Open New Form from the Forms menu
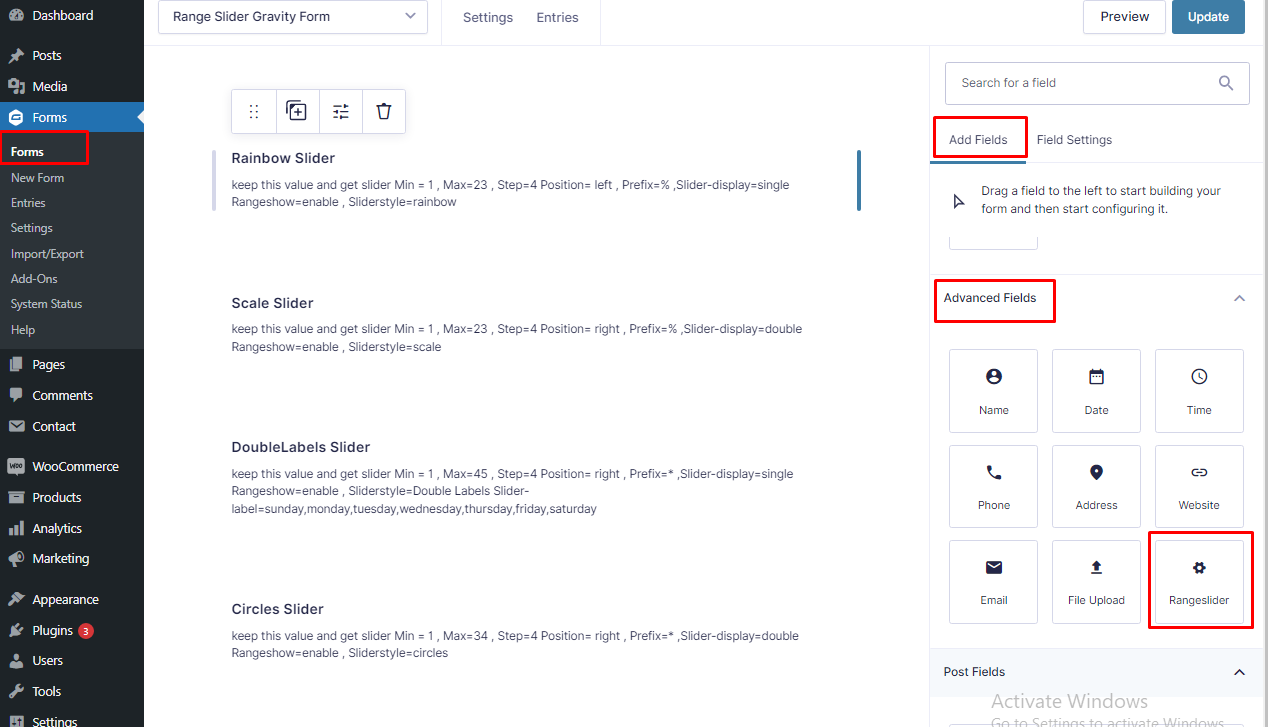 click(37, 177)
